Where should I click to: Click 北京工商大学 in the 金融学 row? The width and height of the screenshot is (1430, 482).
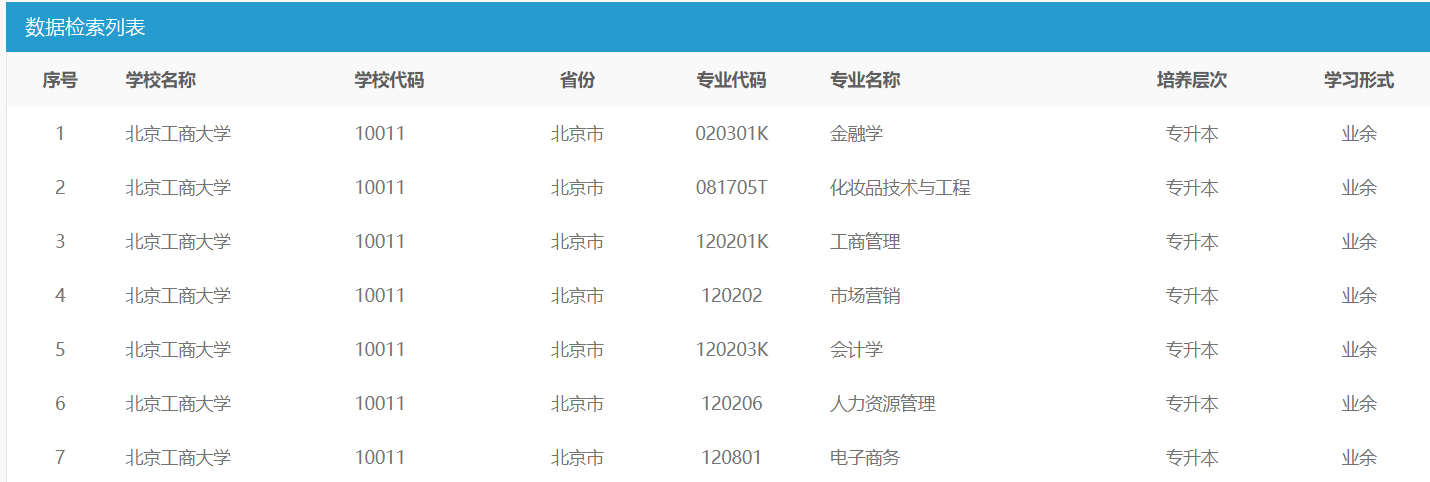coord(178,133)
